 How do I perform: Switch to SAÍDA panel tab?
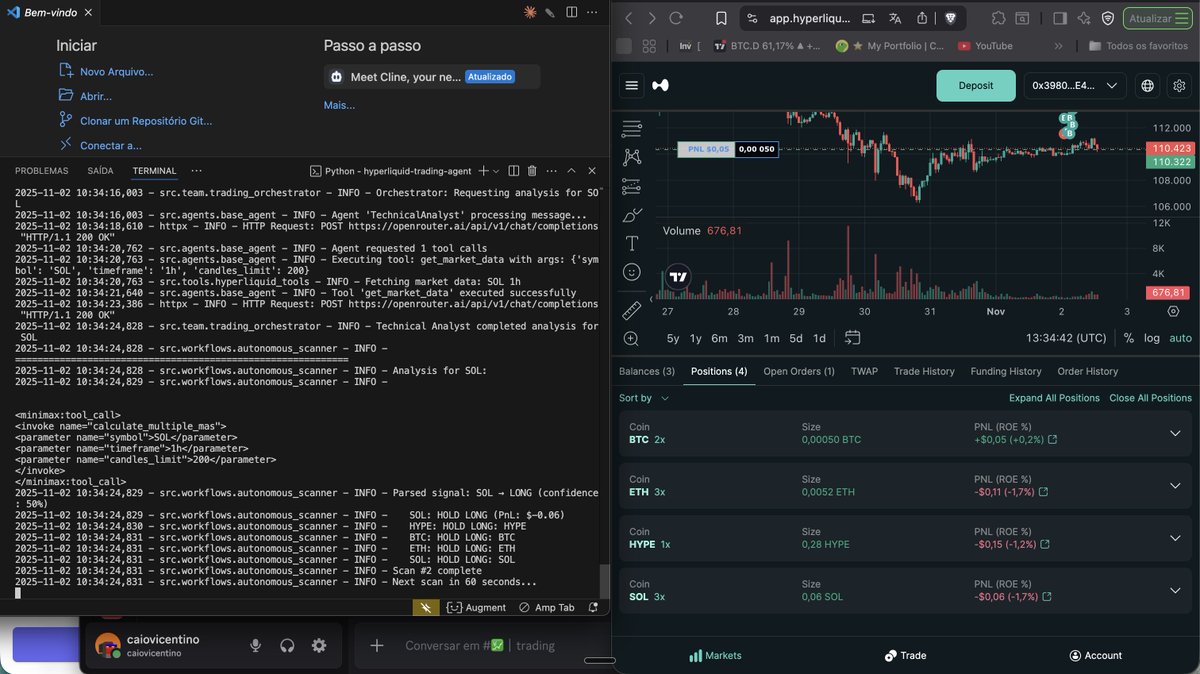100,171
